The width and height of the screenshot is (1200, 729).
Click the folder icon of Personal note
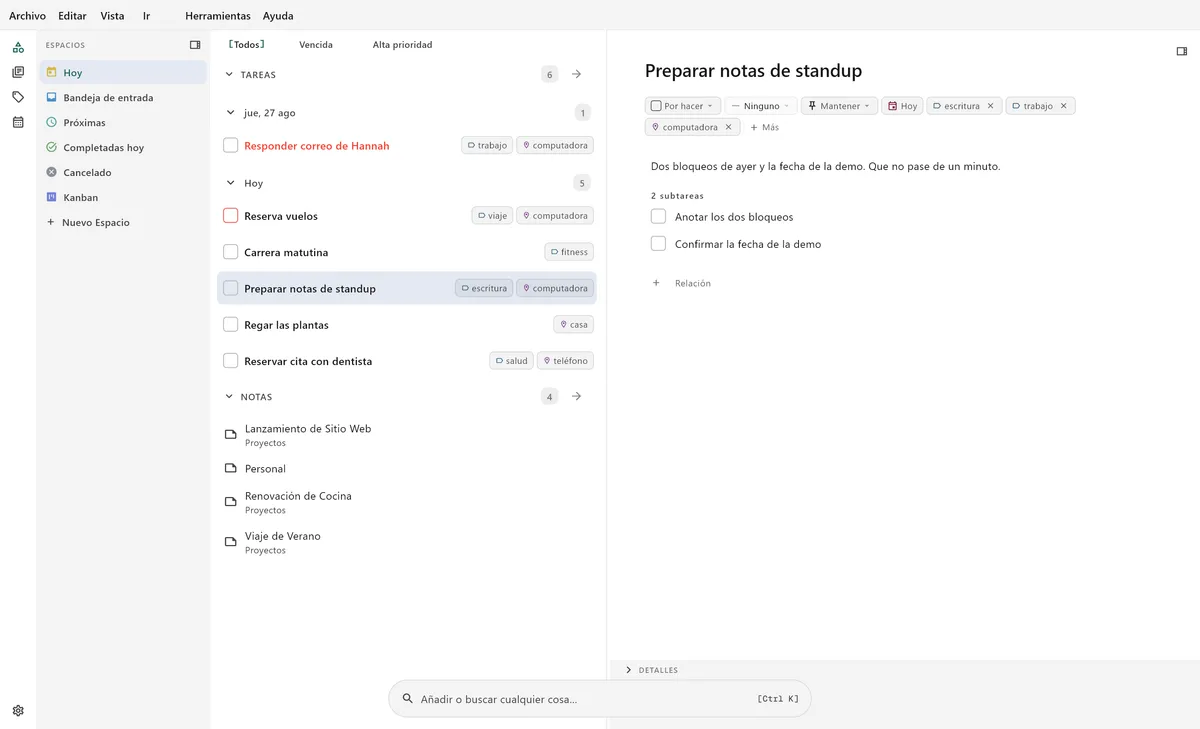pos(231,468)
